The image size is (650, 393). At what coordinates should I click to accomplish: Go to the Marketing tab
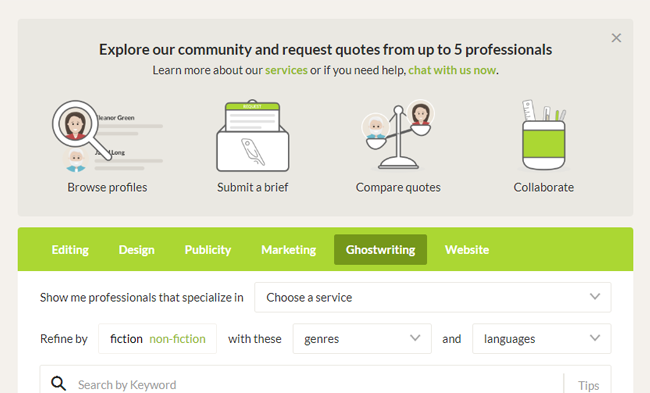pyautogui.click(x=289, y=250)
